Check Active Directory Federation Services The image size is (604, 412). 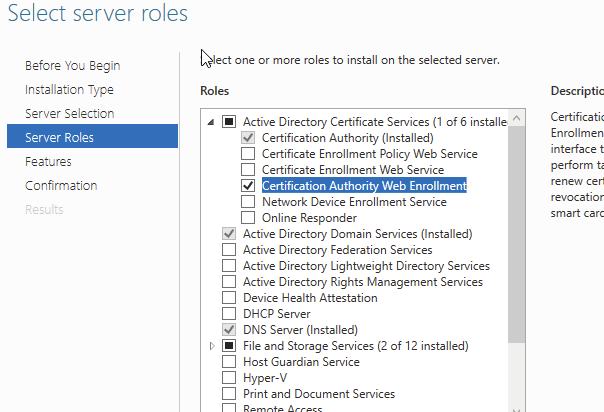[229, 250]
